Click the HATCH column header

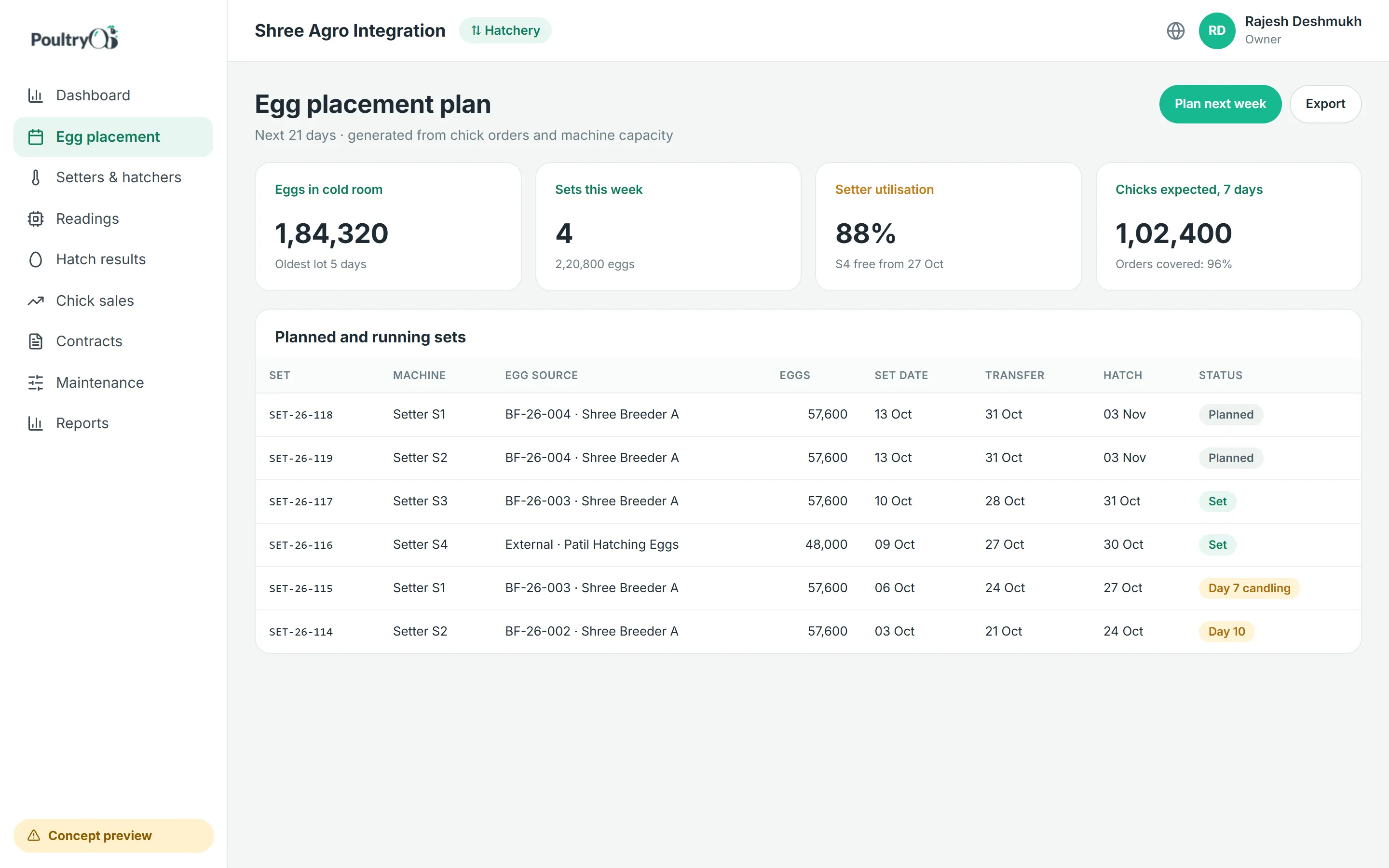point(1123,376)
